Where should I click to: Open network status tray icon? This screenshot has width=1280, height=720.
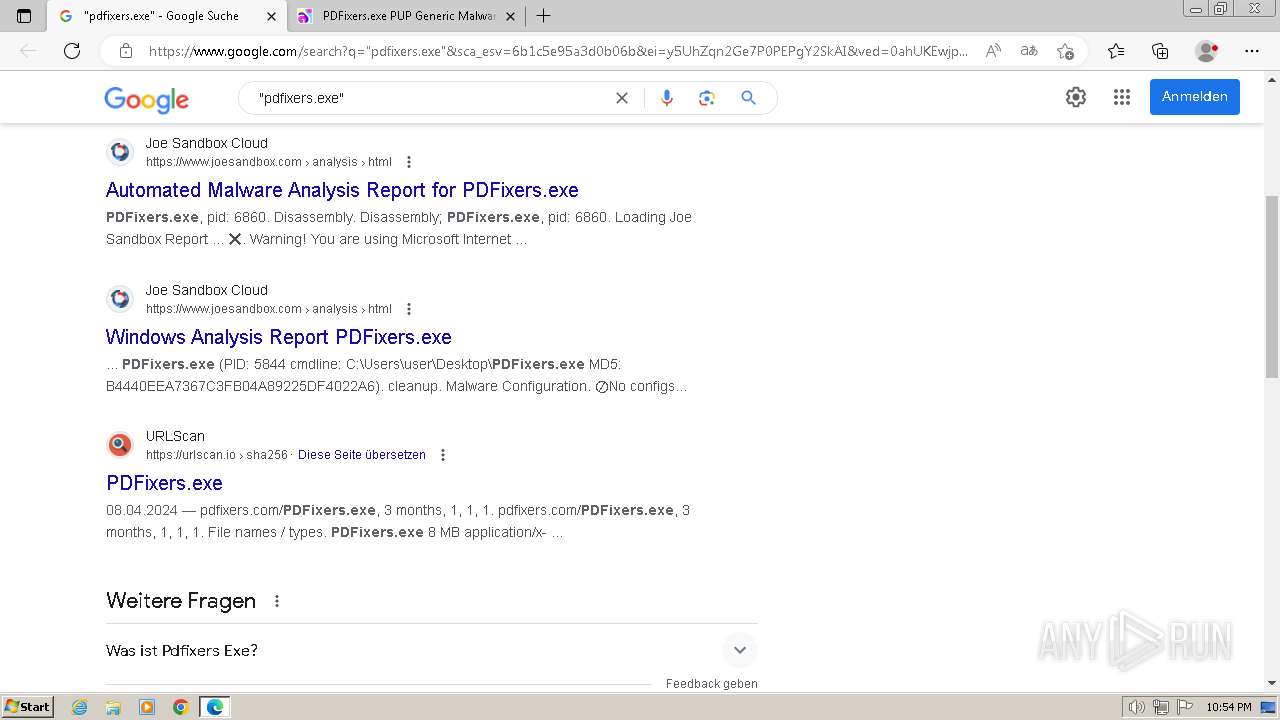[x=1161, y=707]
